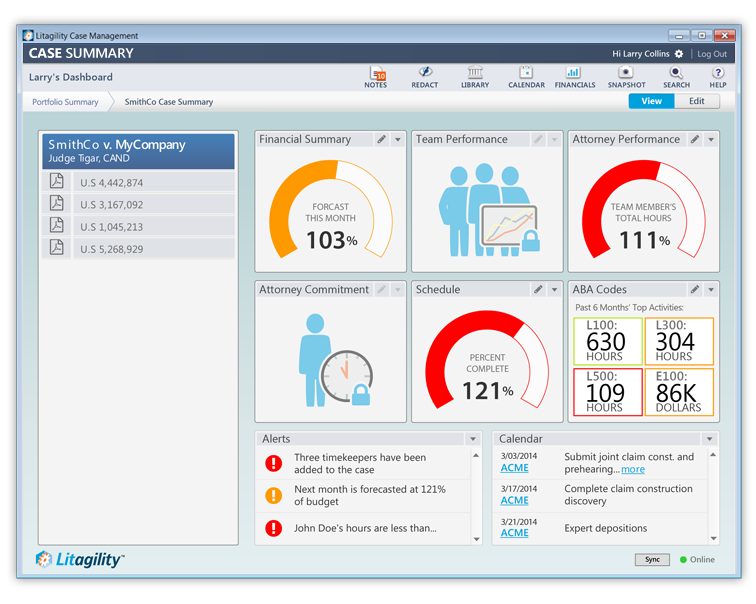The image size is (756, 604).
Task: Select 'U.S 5,268,929' document row
Action: coord(154,249)
